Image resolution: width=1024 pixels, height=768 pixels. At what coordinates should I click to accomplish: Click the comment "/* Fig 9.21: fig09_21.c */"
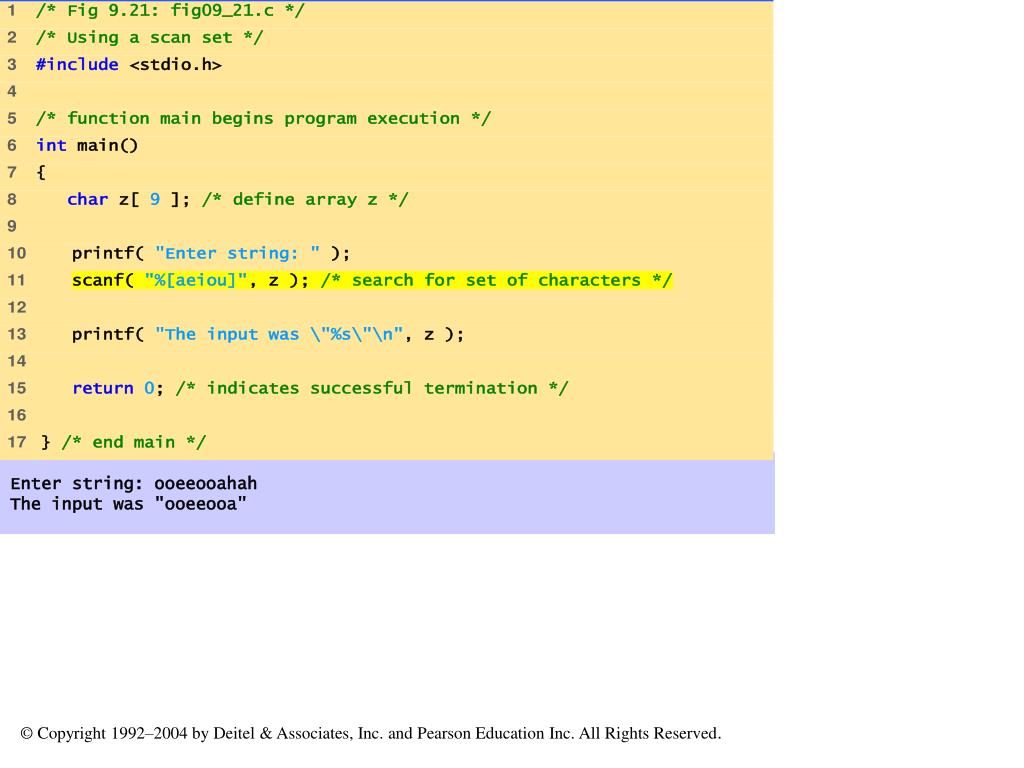tap(170, 11)
